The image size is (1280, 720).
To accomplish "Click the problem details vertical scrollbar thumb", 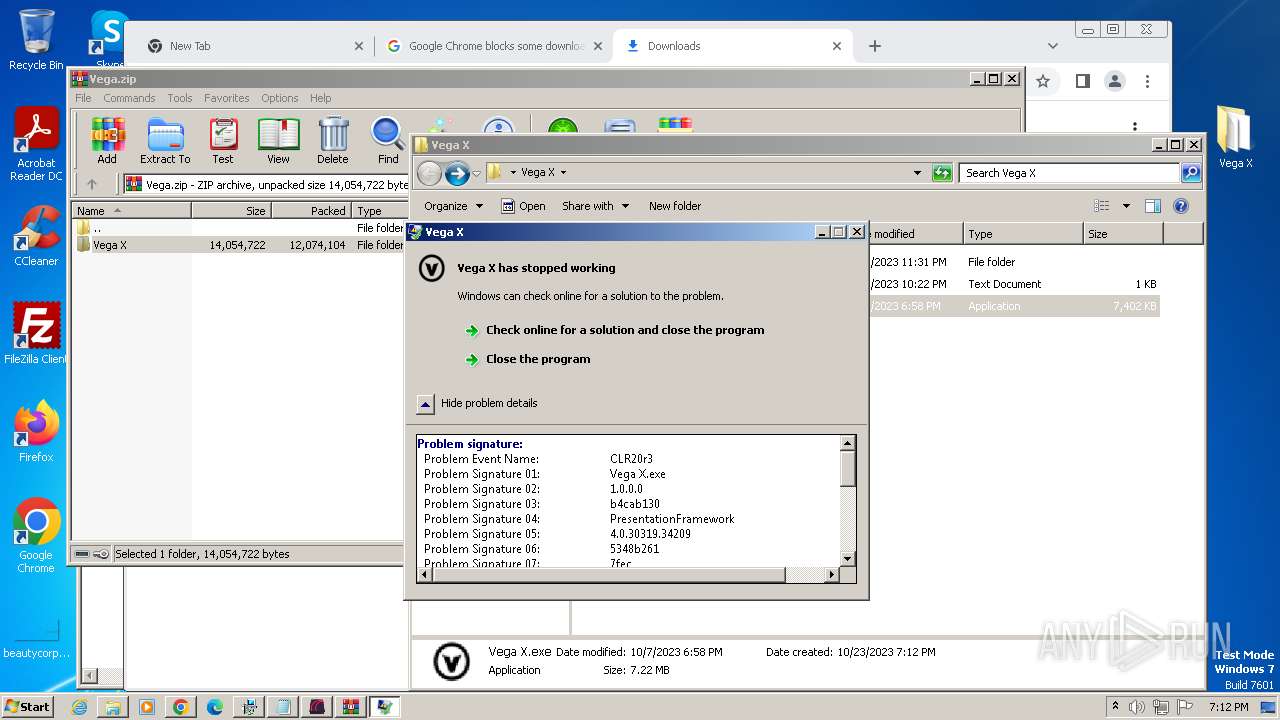I will click(x=848, y=469).
